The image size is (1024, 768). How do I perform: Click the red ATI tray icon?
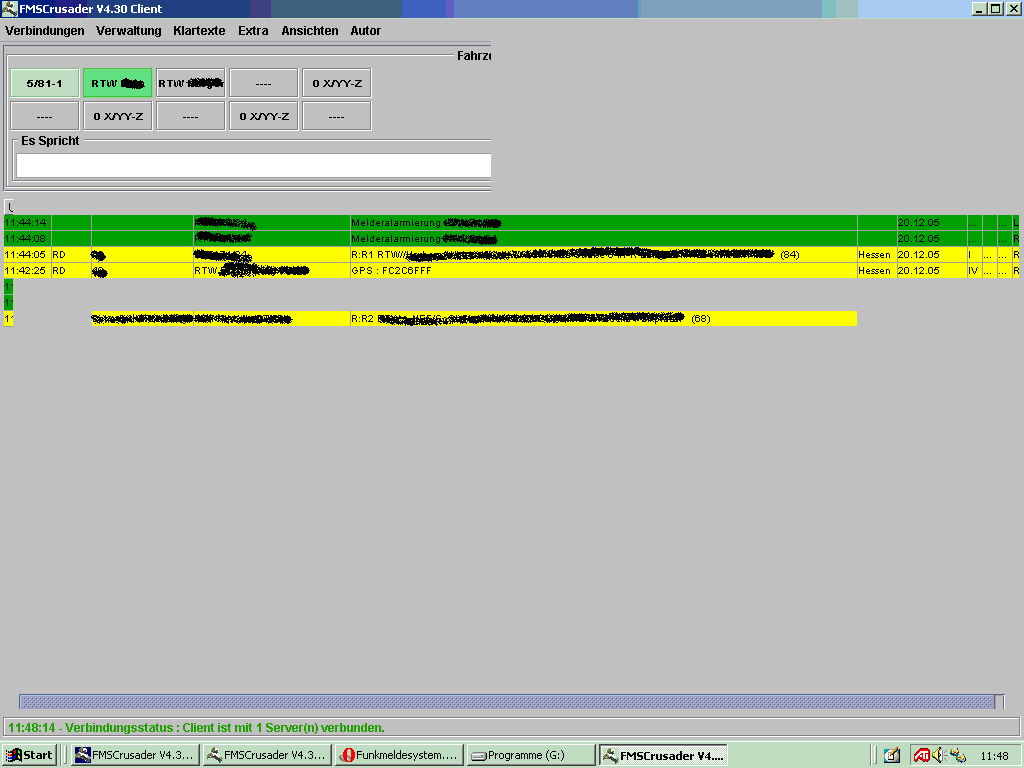pos(921,755)
